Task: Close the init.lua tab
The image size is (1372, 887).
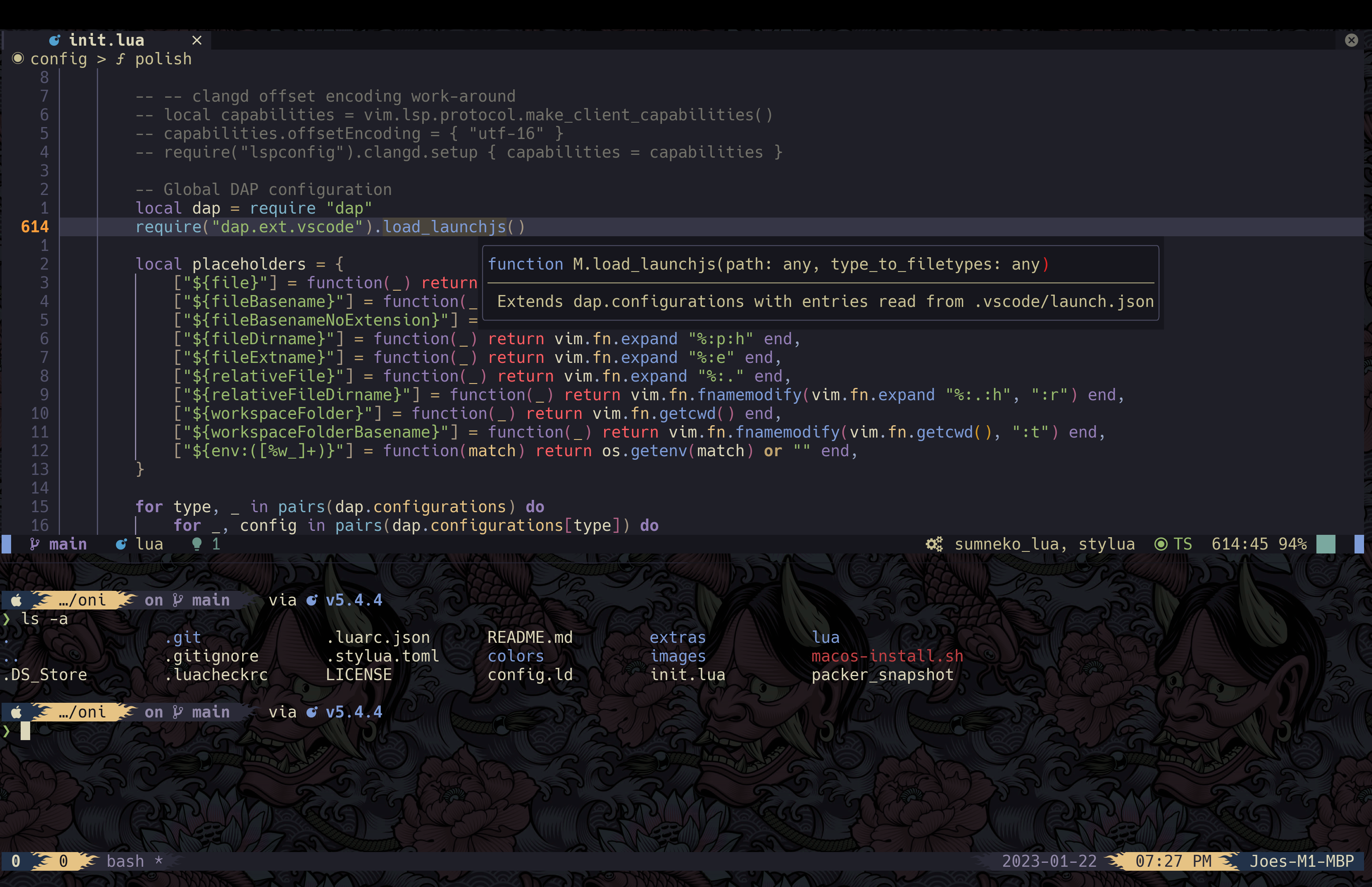Action: click(x=197, y=40)
